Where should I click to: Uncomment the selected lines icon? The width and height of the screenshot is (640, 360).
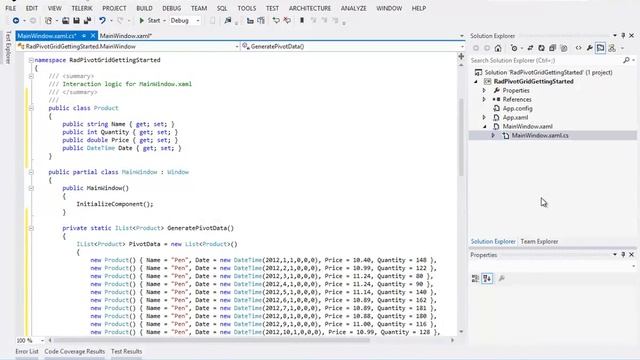point(287,20)
